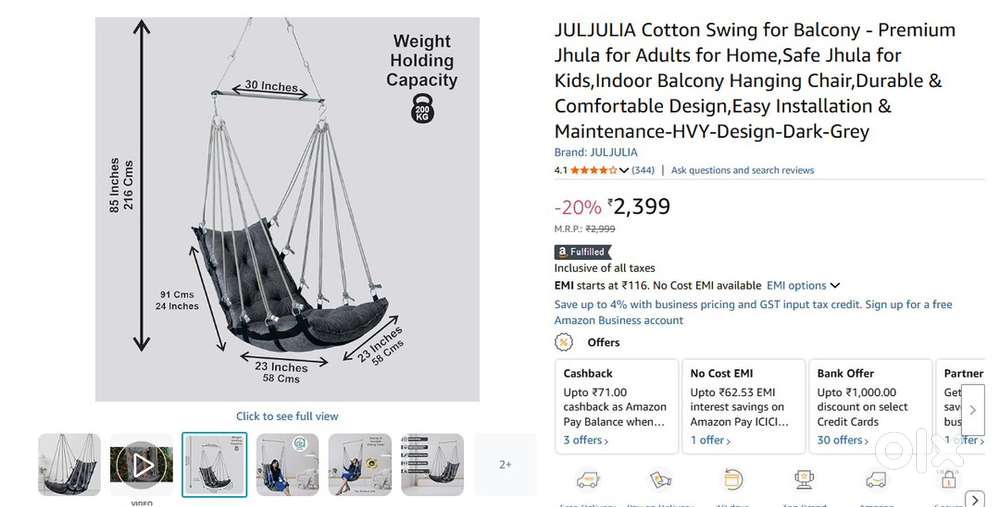
Task: Expand the star rating dropdown arrow
Action: coord(625,171)
